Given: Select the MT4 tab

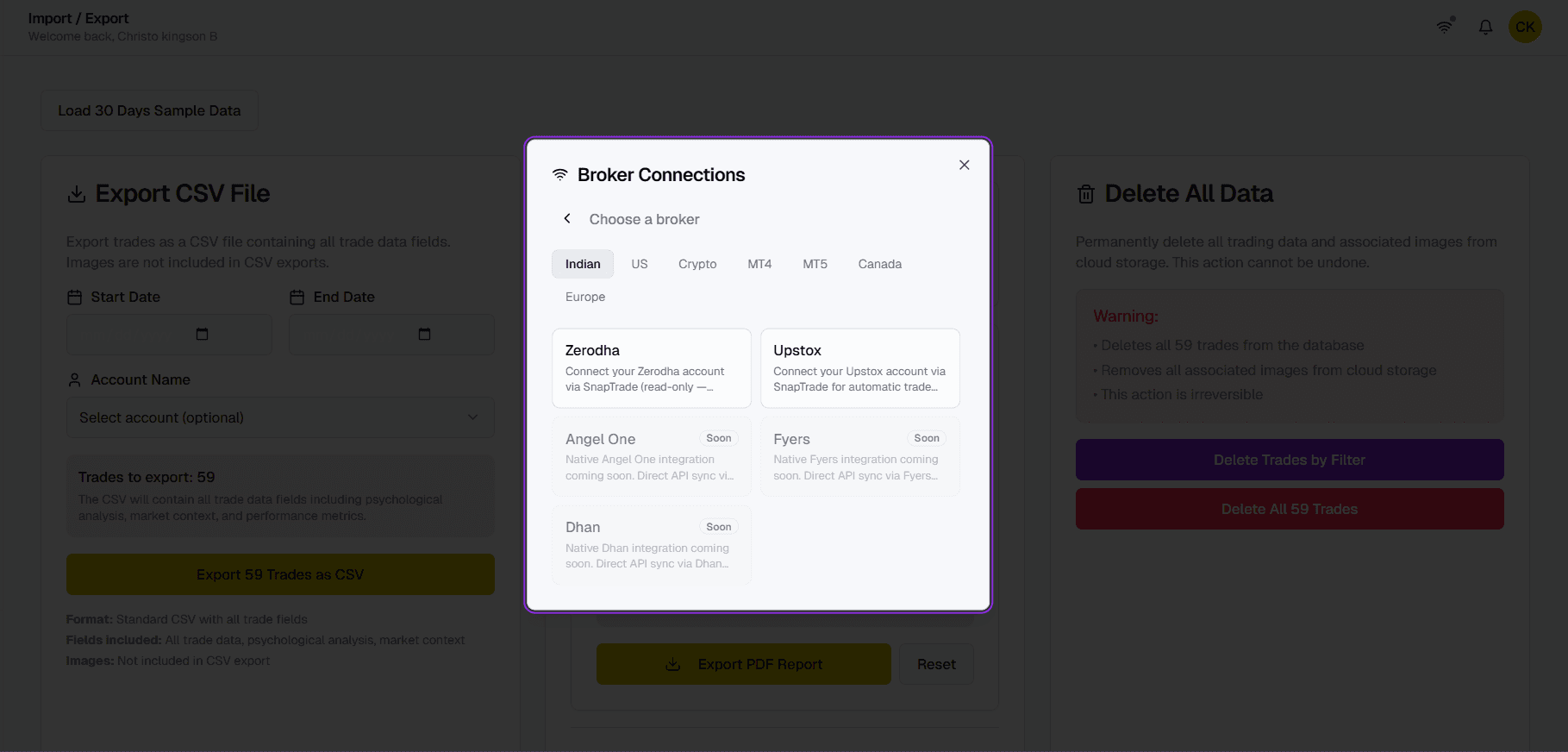Looking at the screenshot, I should coord(759,264).
